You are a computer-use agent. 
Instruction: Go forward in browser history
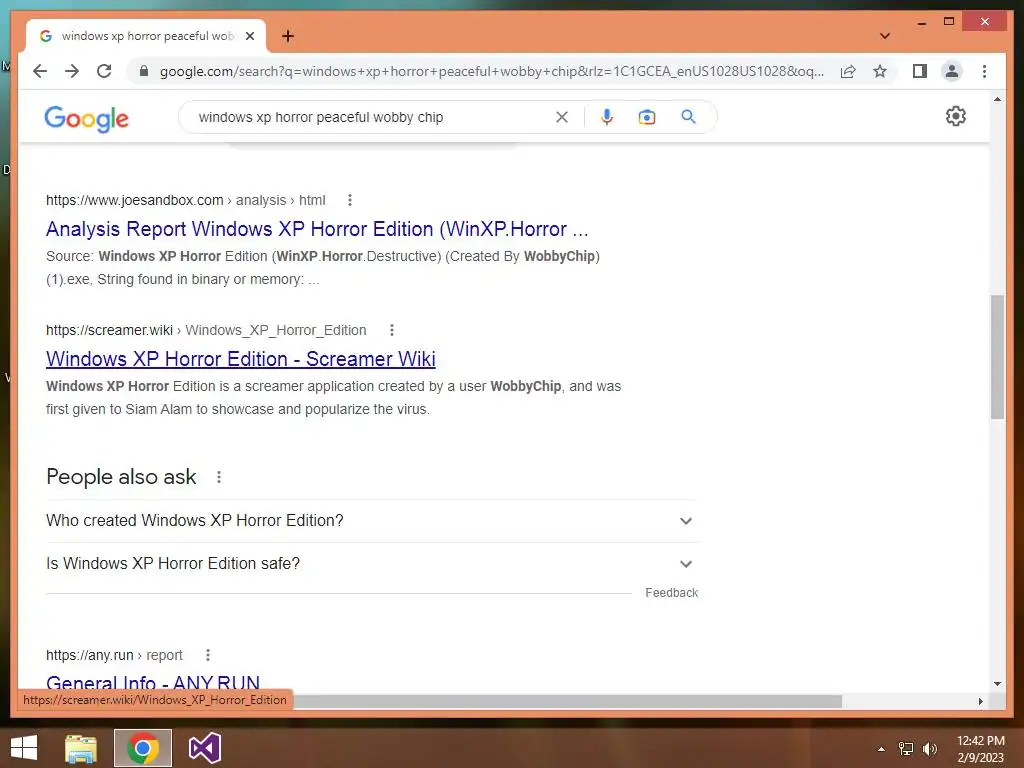(72, 71)
